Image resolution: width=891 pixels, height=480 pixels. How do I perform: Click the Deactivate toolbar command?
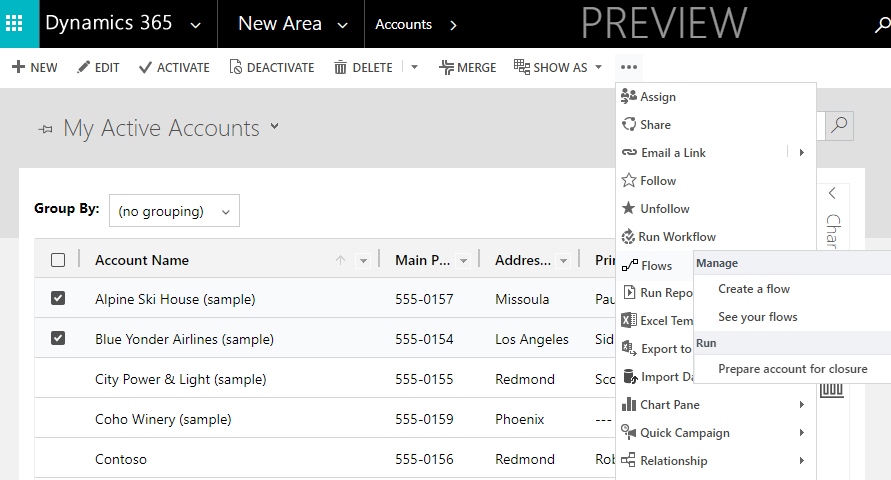tap(271, 68)
